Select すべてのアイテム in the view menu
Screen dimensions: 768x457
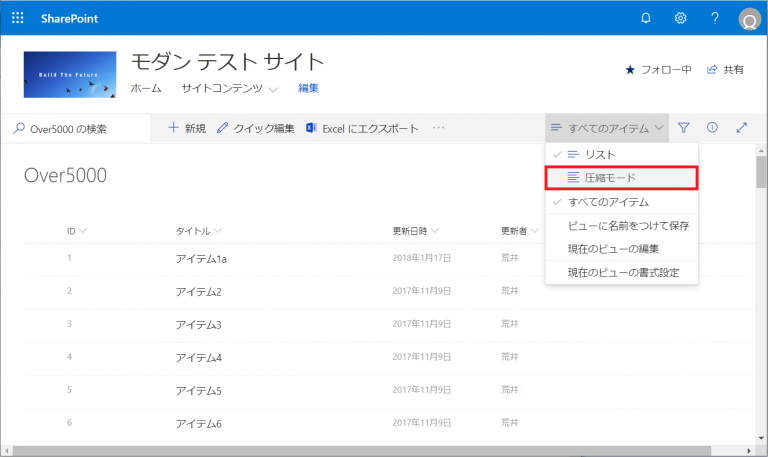[622, 202]
